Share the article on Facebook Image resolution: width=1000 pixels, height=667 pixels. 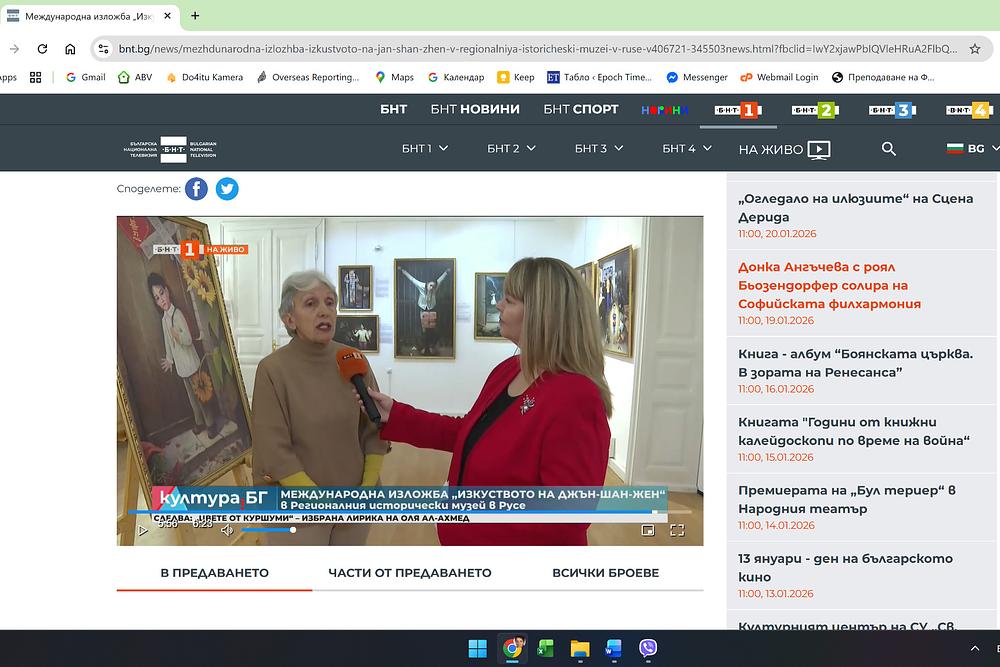pyautogui.click(x=196, y=188)
